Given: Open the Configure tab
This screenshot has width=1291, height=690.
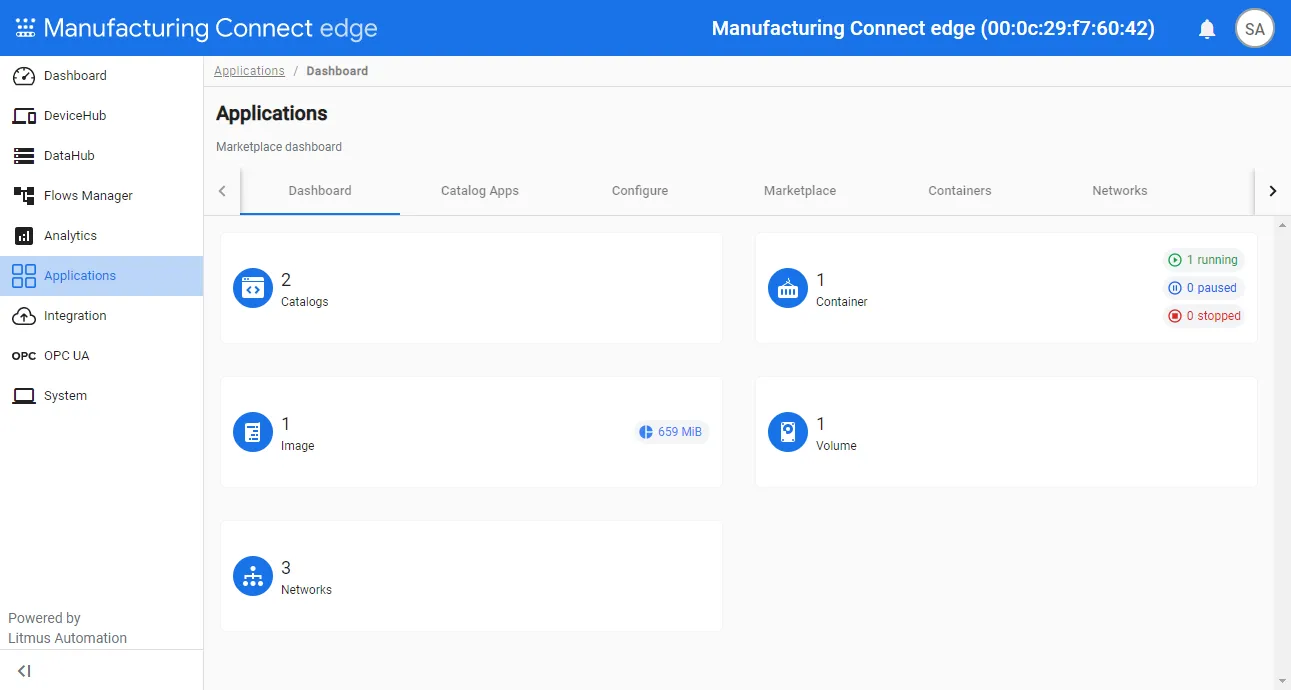Looking at the screenshot, I should (x=640, y=191).
